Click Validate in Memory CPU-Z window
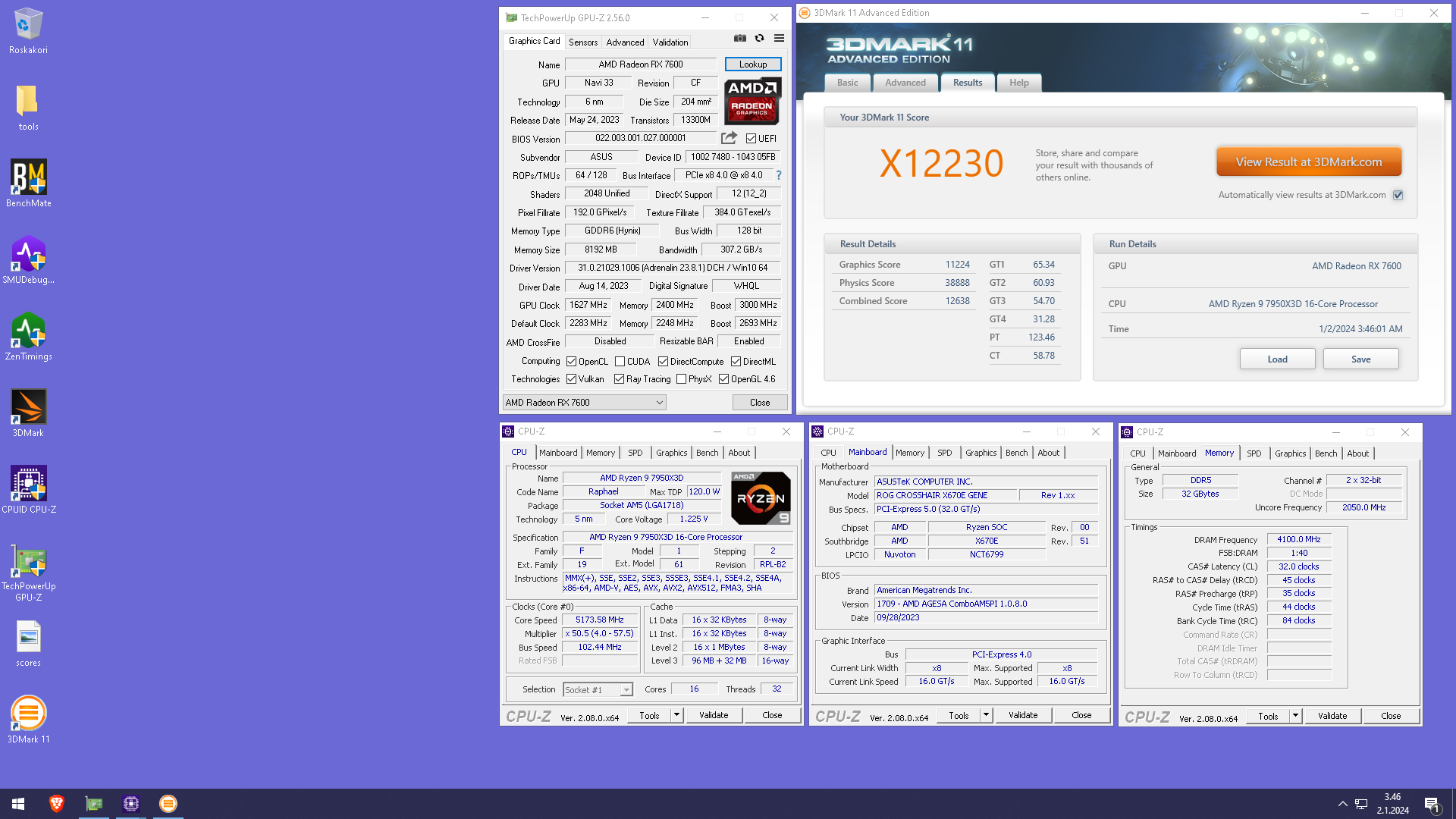The height and width of the screenshot is (819, 1456). tap(1332, 716)
